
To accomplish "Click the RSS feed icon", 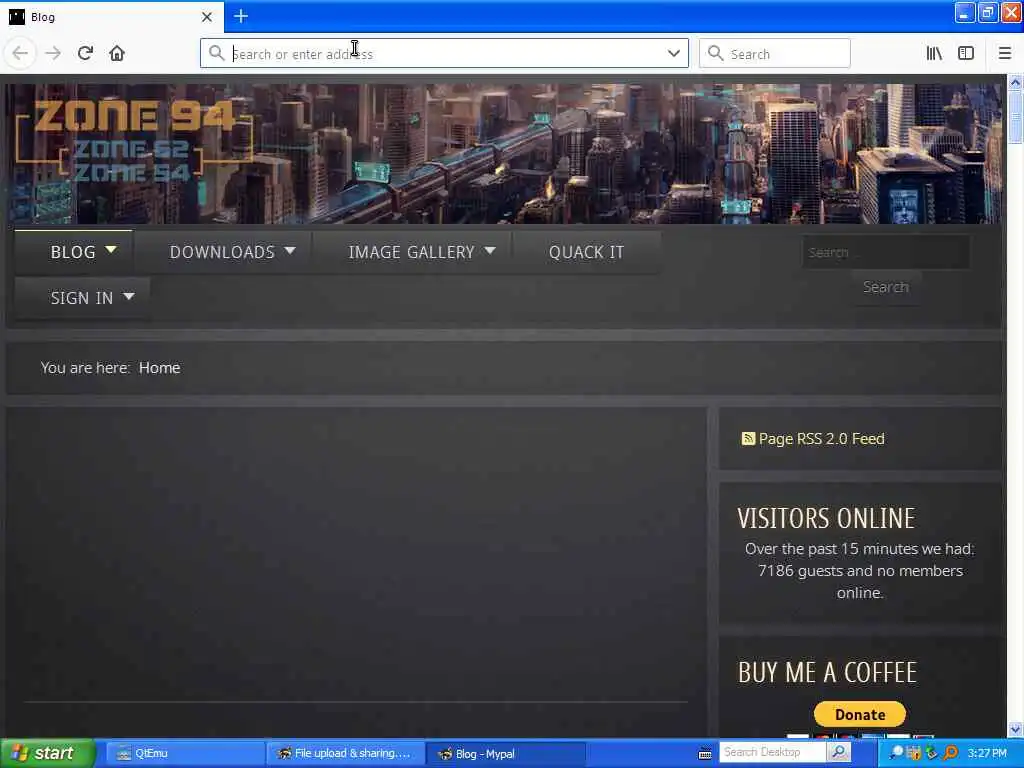I will 748,438.
